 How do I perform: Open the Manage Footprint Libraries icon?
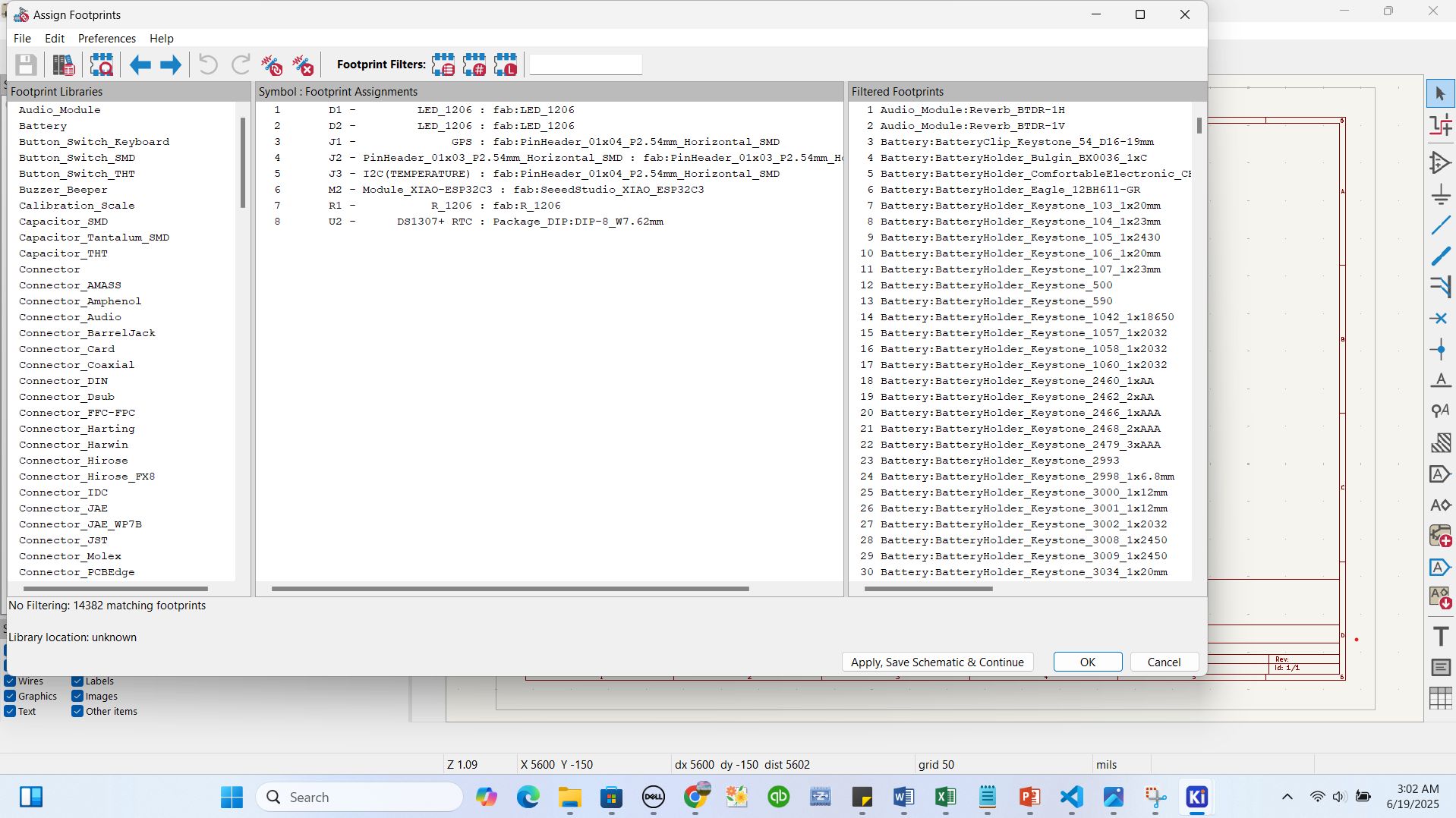click(x=63, y=65)
